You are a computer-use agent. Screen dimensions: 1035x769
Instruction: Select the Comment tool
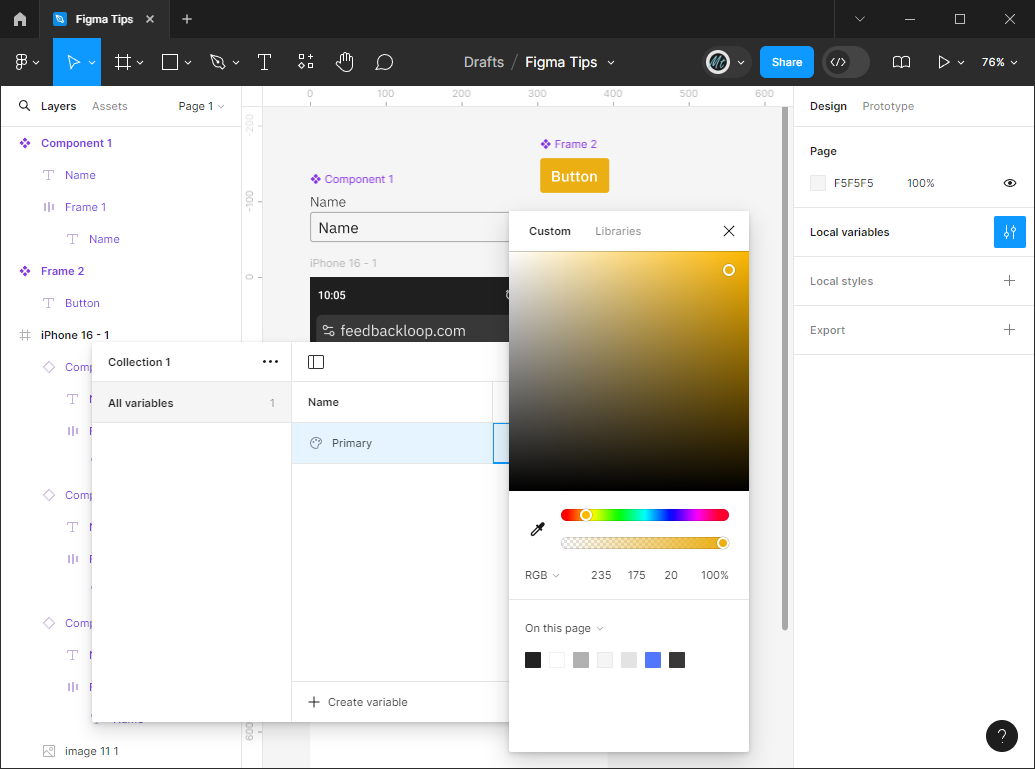384,62
